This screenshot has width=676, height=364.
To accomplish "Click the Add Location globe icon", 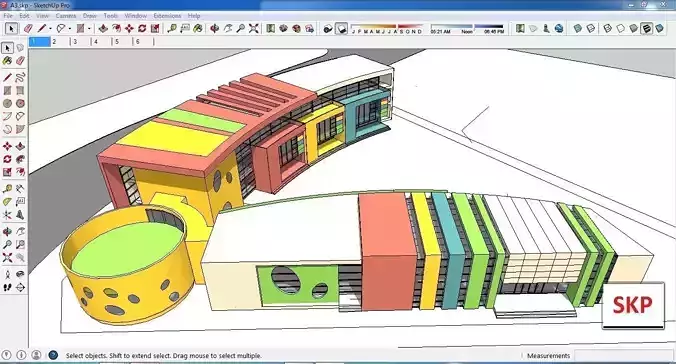I will pyautogui.click(x=559, y=28).
